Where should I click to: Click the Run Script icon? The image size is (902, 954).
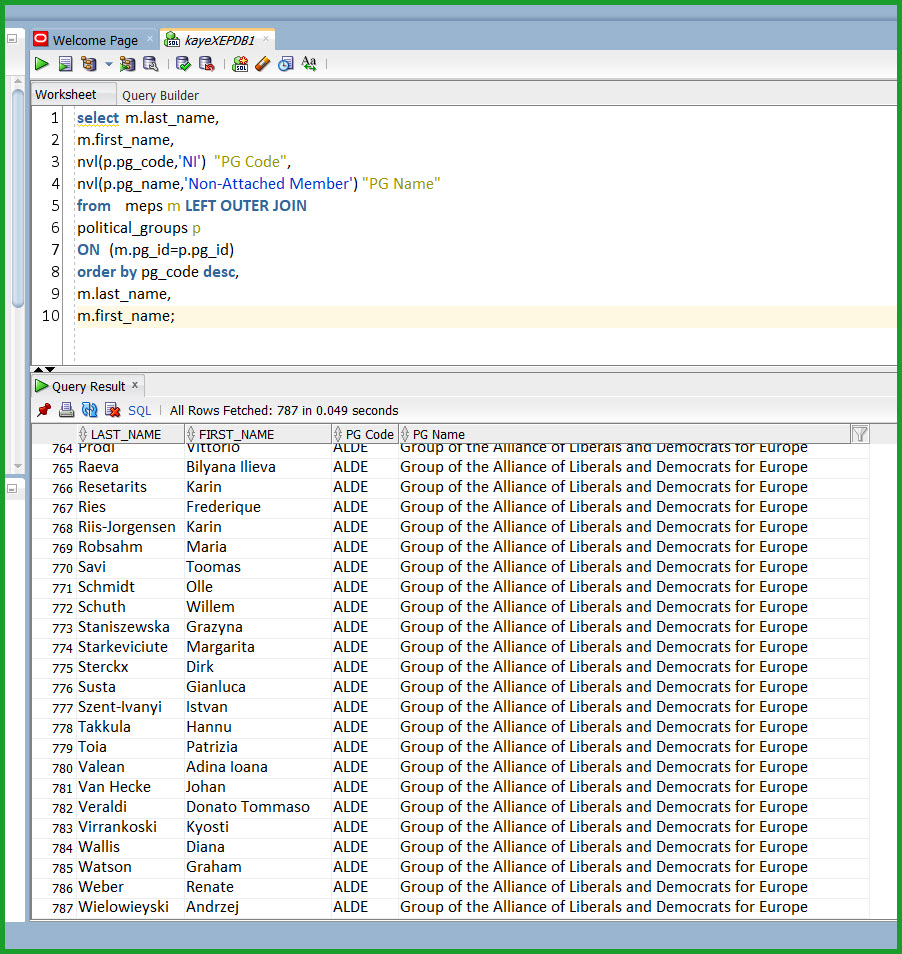65,63
